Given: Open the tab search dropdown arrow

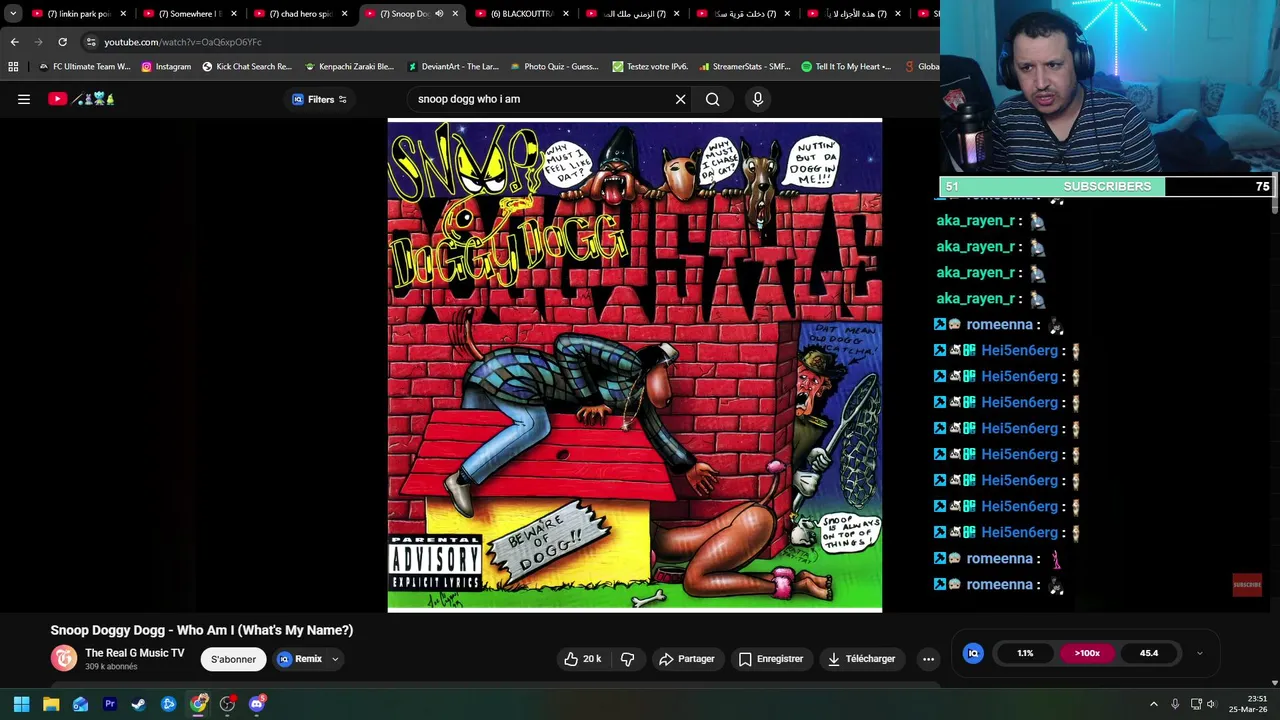Looking at the screenshot, I should (x=13, y=14).
